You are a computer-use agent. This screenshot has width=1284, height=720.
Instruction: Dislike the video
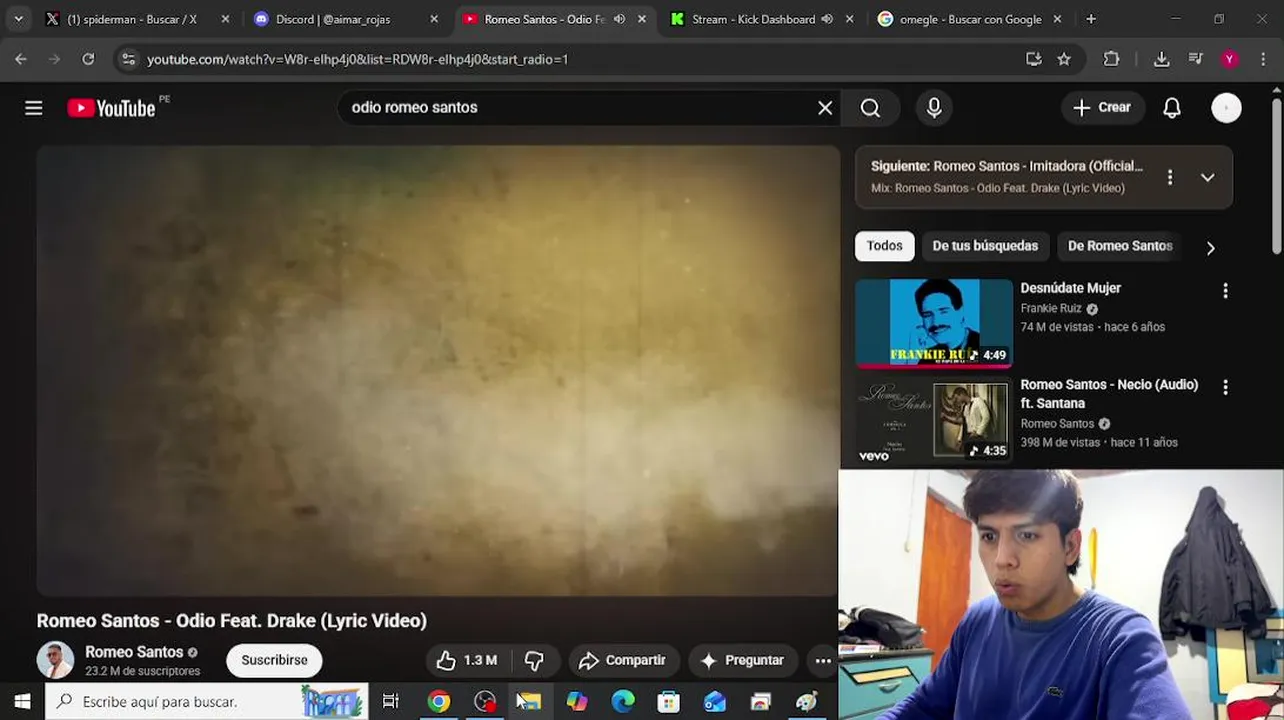point(534,660)
